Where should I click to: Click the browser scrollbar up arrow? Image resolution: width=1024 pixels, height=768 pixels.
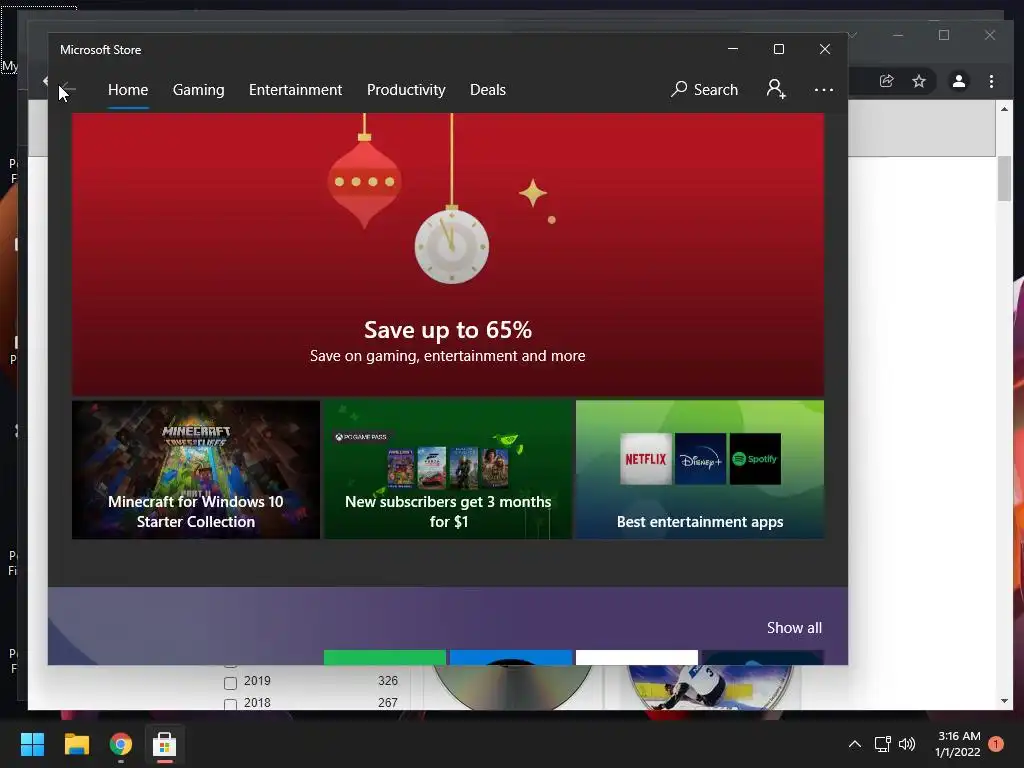tap(1004, 108)
